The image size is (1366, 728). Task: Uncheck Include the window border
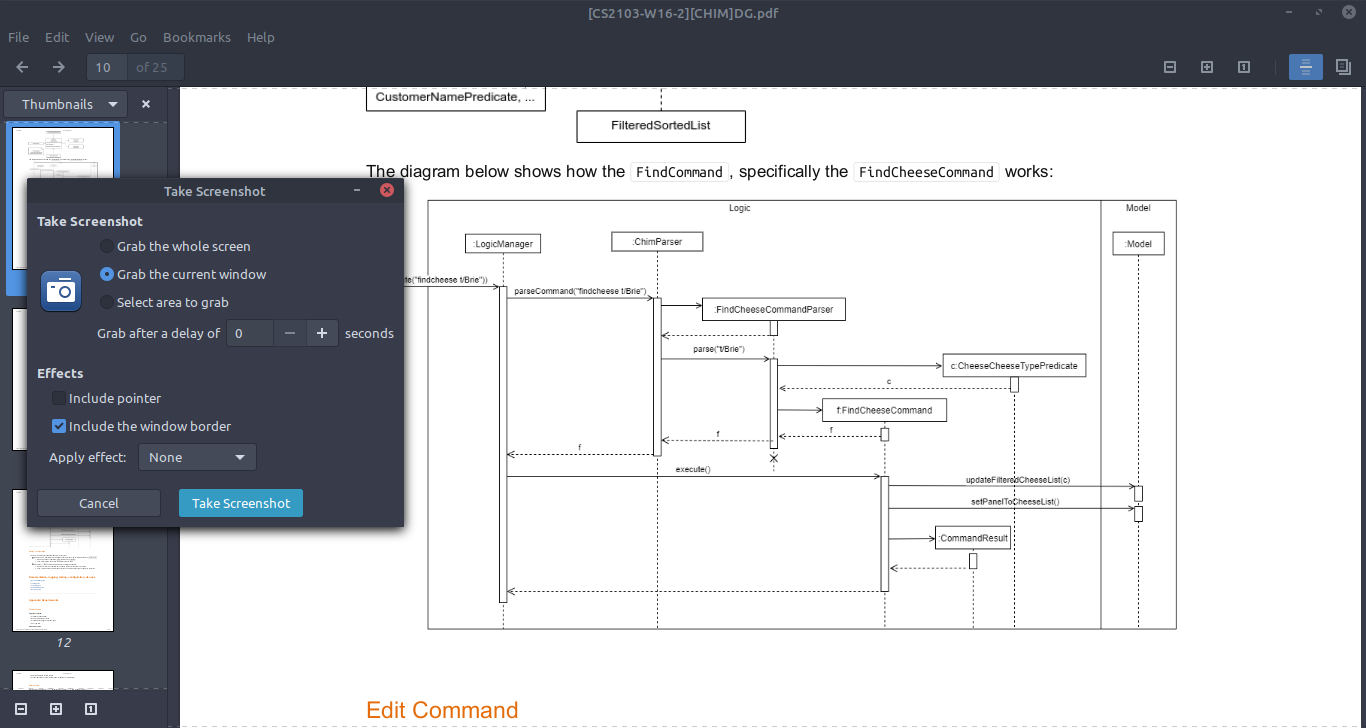click(x=58, y=426)
